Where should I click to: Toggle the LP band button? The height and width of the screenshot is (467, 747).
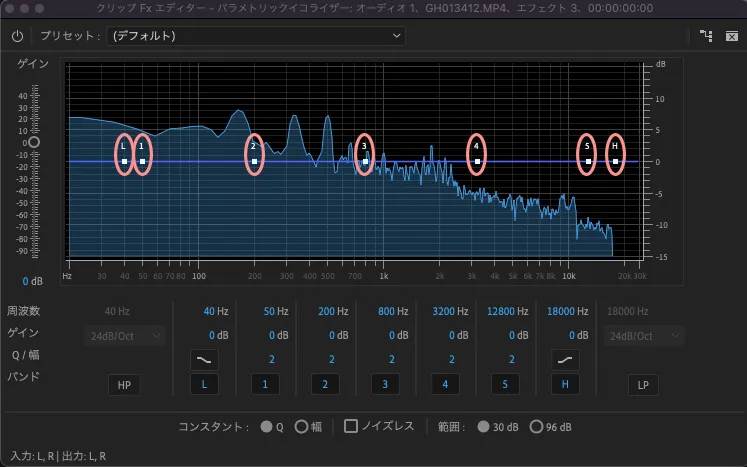pos(642,384)
